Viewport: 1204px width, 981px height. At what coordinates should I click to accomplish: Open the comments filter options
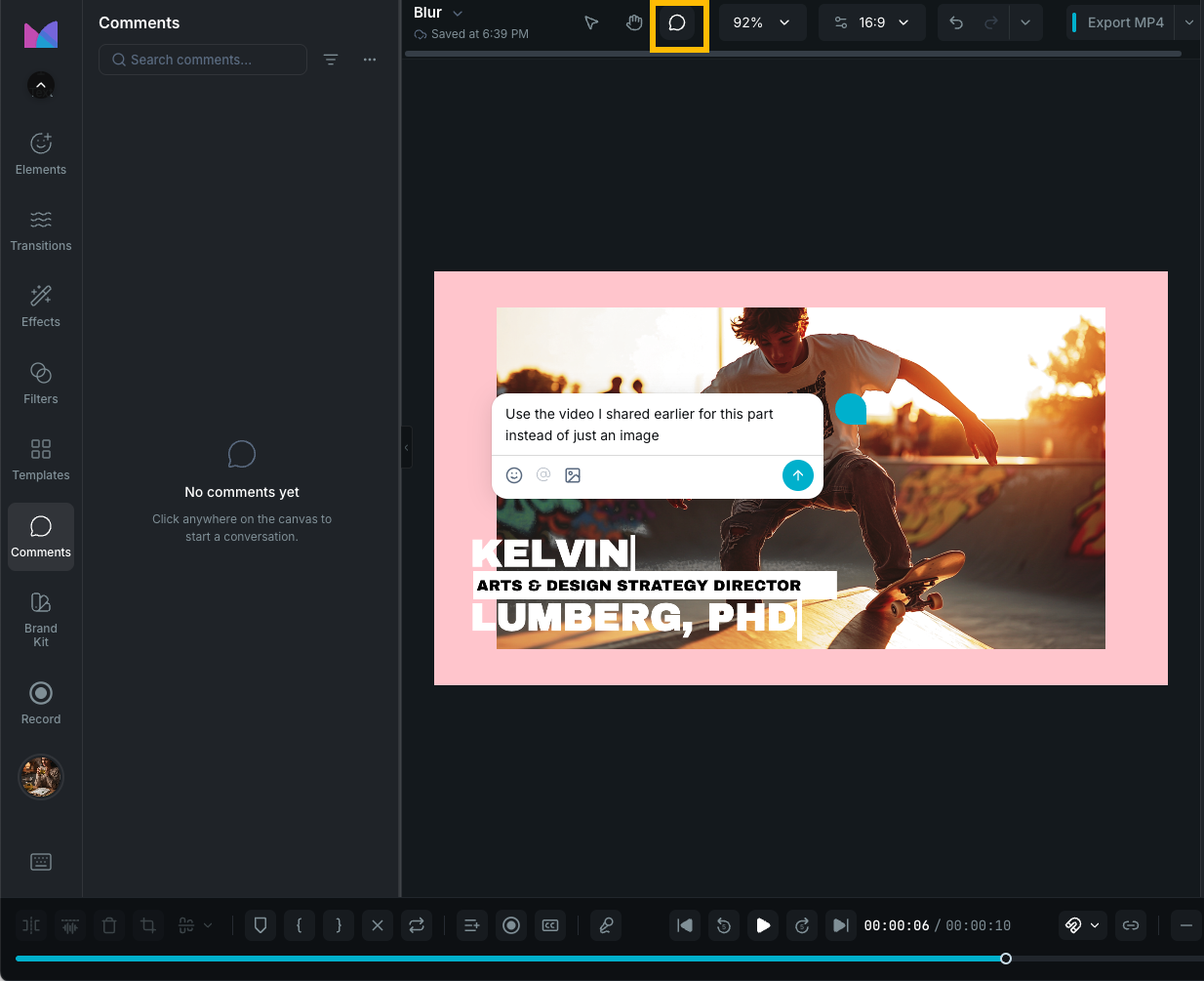pyautogui.click(x=331, y=60)
